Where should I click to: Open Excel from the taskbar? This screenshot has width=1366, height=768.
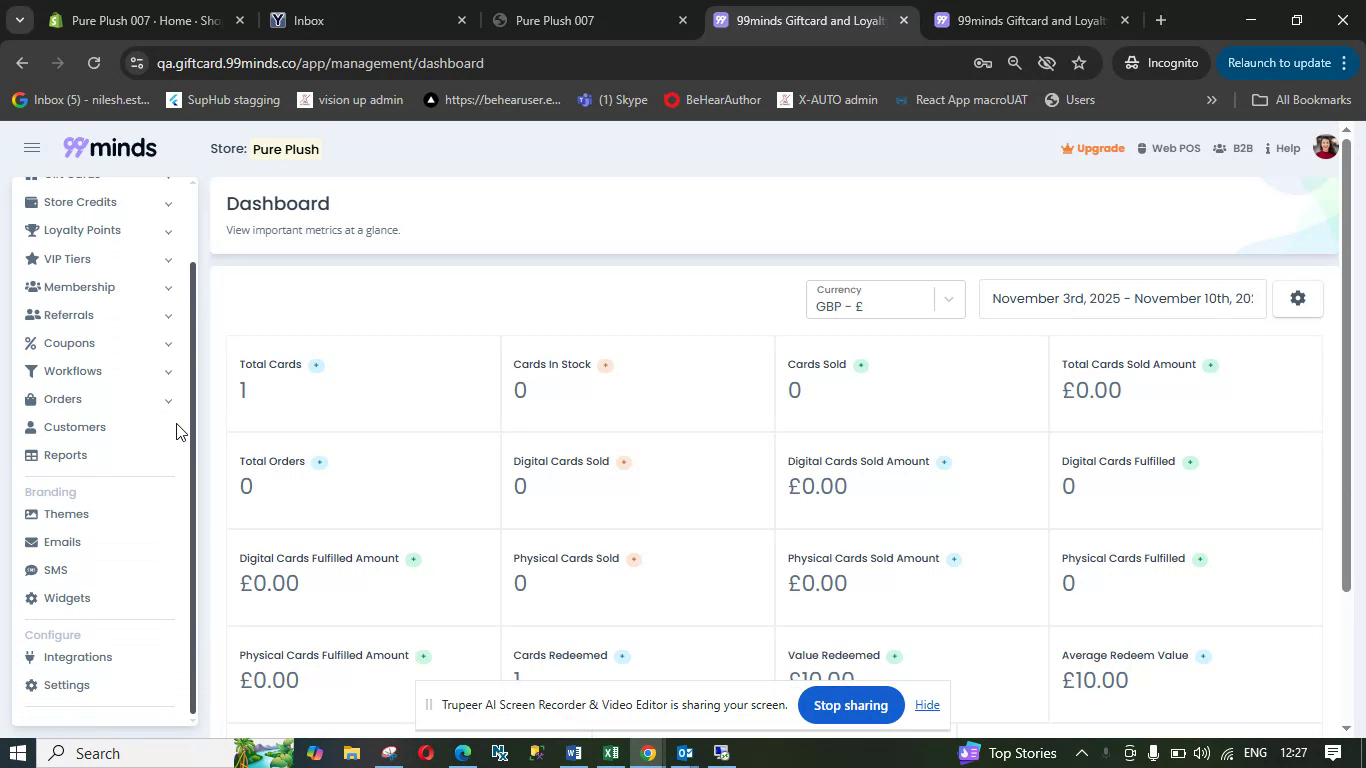click(x=611, y=753)
